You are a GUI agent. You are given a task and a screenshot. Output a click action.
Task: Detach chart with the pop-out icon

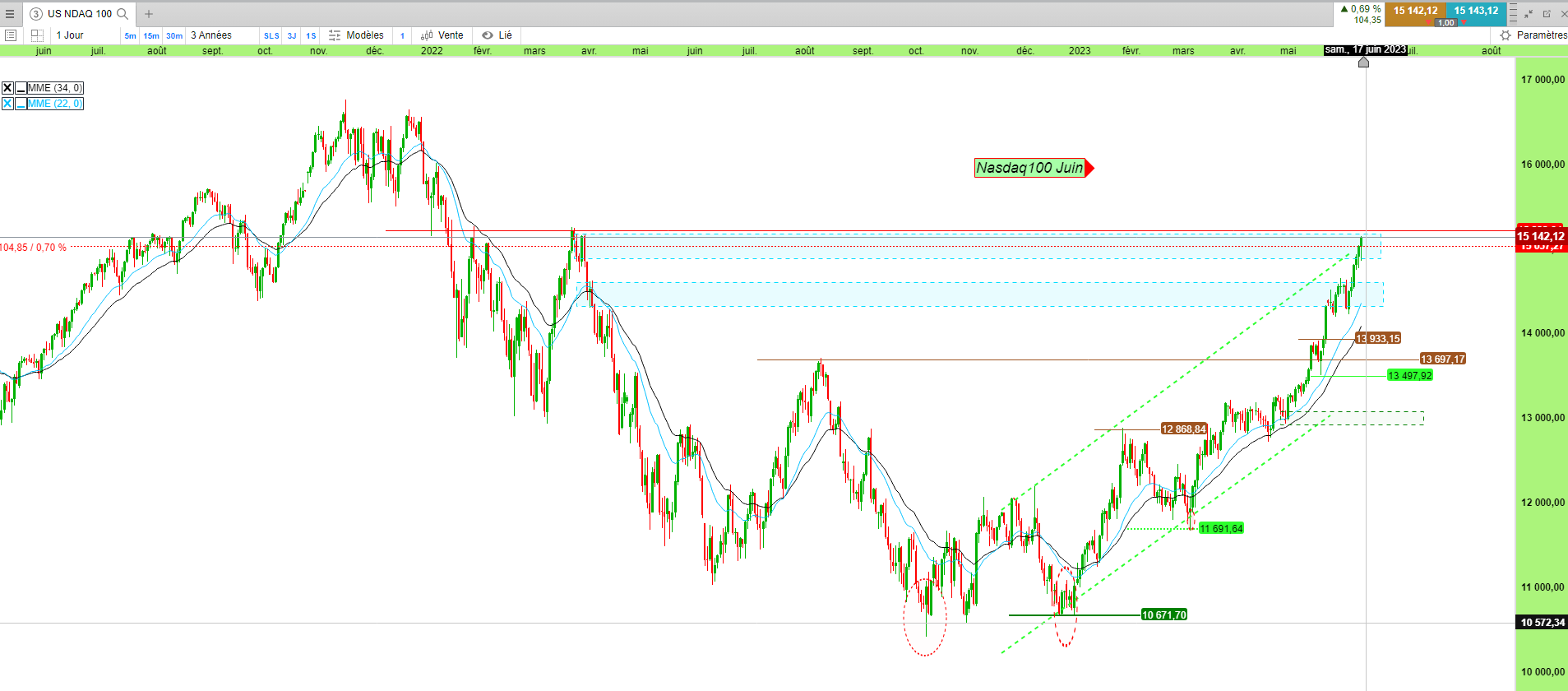pyautogui.click(x=1547, y=14)
